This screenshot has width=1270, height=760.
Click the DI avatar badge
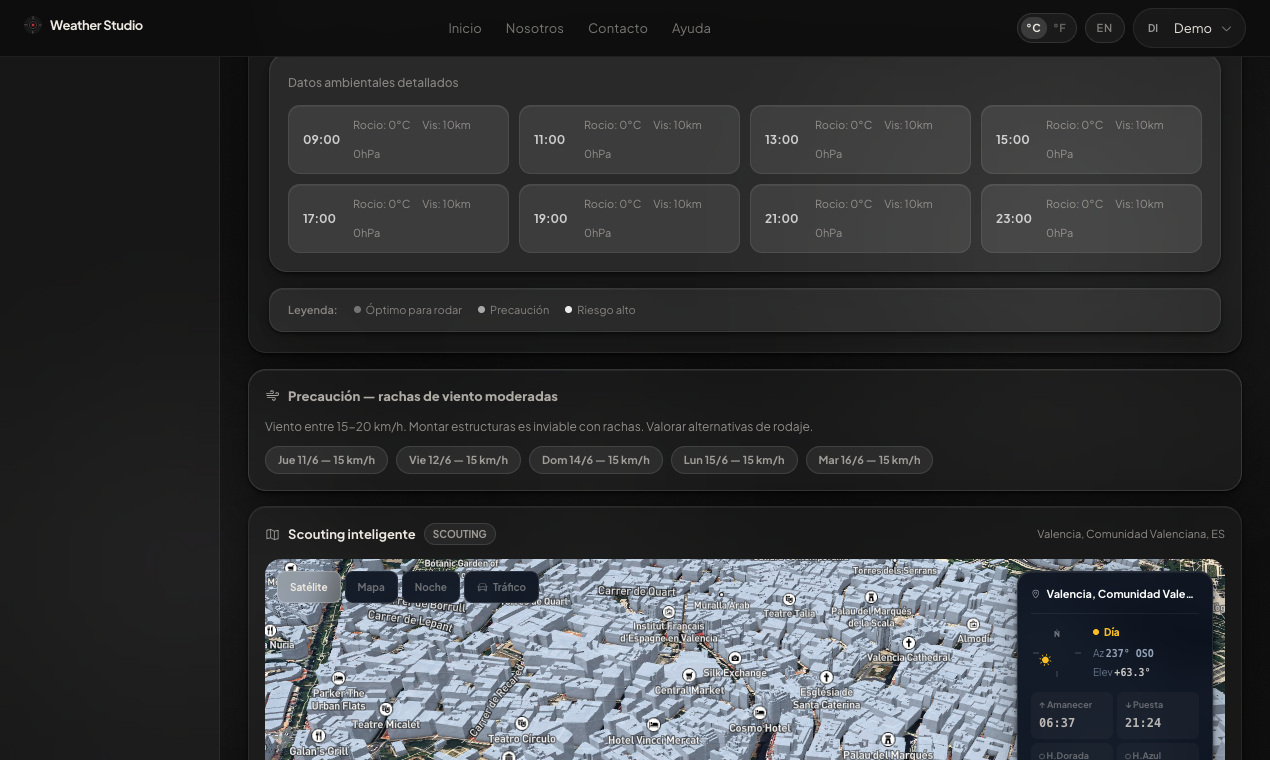pyautogui.click(x=1153, y=28)
